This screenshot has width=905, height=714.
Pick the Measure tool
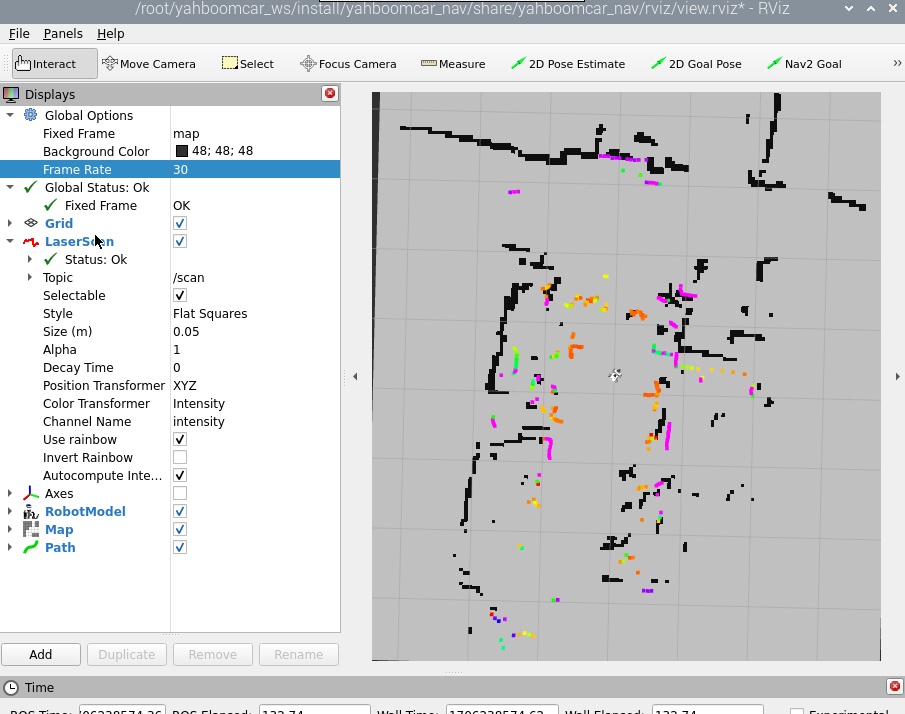coord(453,63)
